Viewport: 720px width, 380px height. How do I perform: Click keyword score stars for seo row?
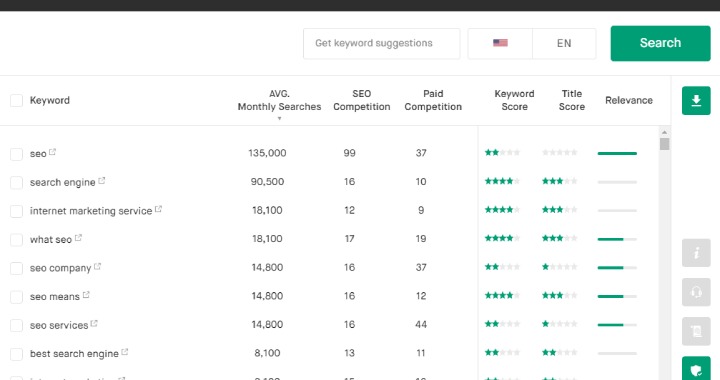tap(502, 152)
